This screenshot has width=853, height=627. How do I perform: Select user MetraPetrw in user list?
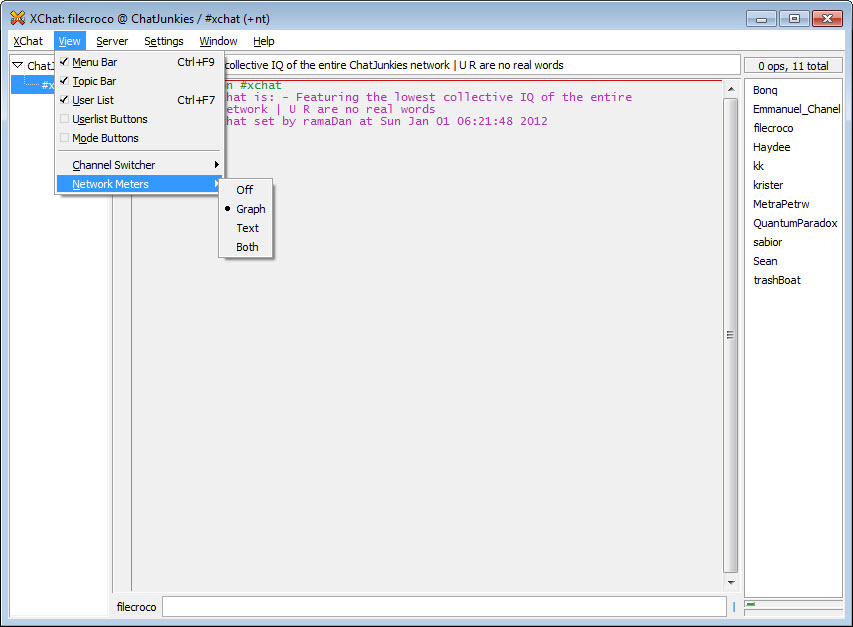tap(781, 204)
